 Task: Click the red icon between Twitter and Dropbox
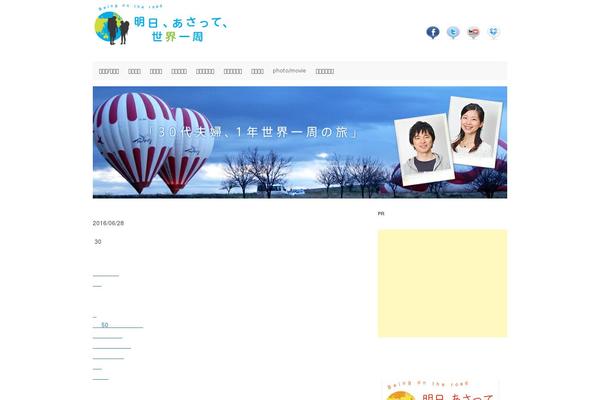473,33
